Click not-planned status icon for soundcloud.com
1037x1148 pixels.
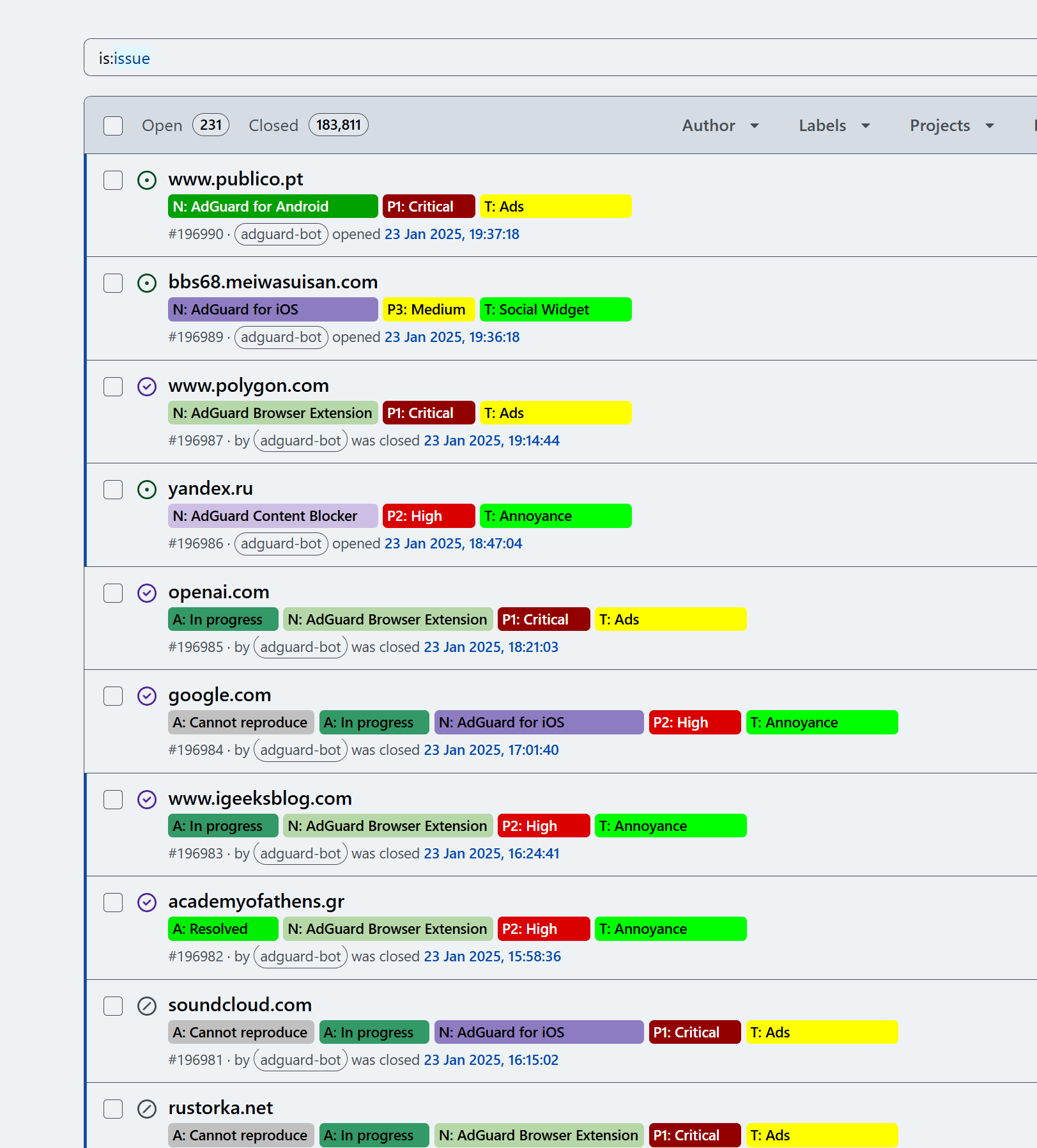(x=147, y=1006)
